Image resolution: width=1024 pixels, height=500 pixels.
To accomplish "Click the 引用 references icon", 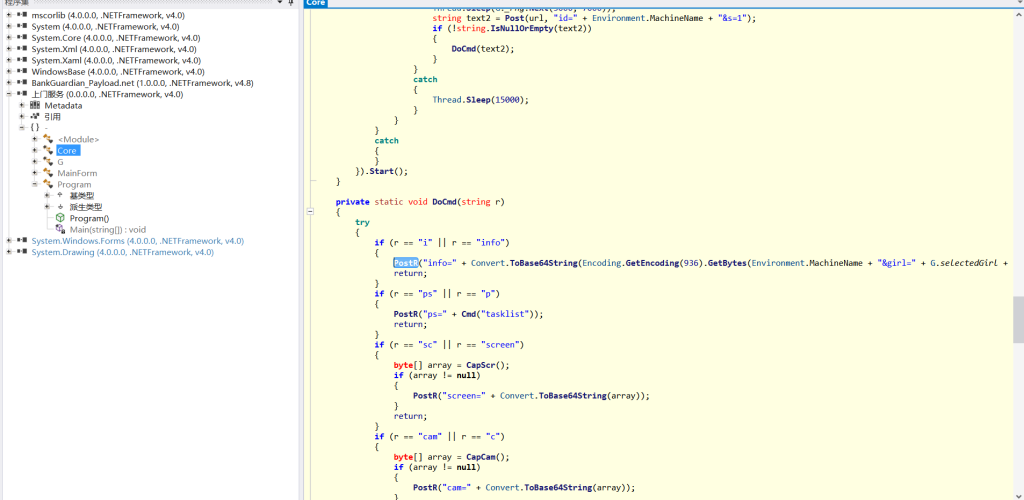I will point(35,116).
